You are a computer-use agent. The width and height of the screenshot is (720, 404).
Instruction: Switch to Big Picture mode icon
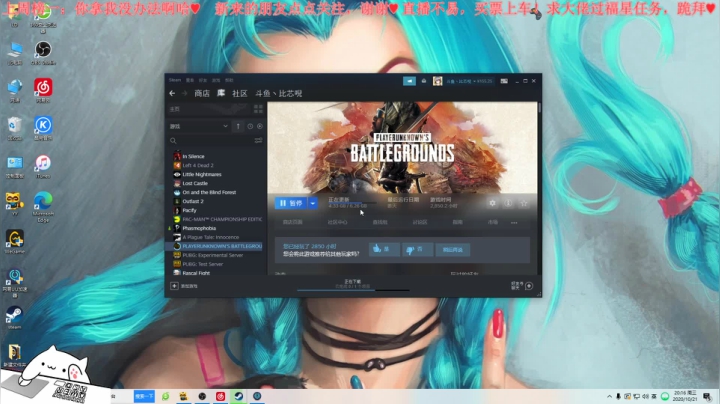(504, 81)
